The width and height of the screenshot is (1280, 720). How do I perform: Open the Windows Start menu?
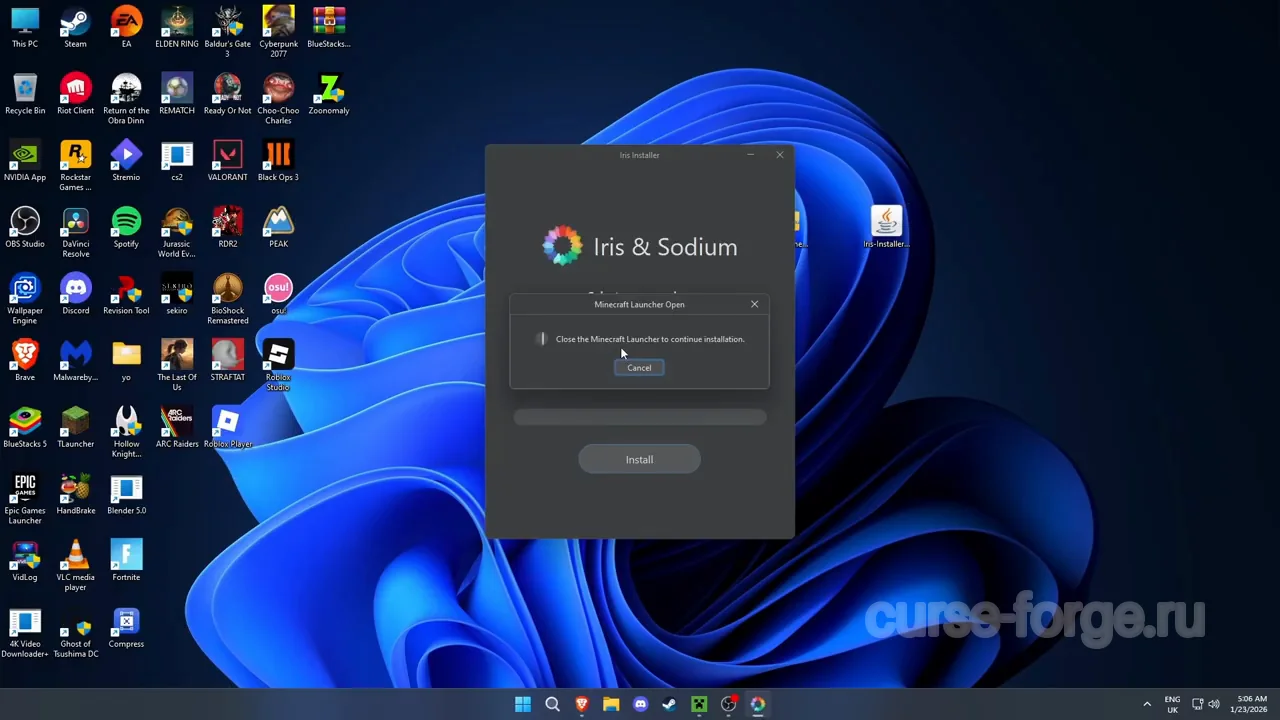pyautogui.click(x=523, y=704)
